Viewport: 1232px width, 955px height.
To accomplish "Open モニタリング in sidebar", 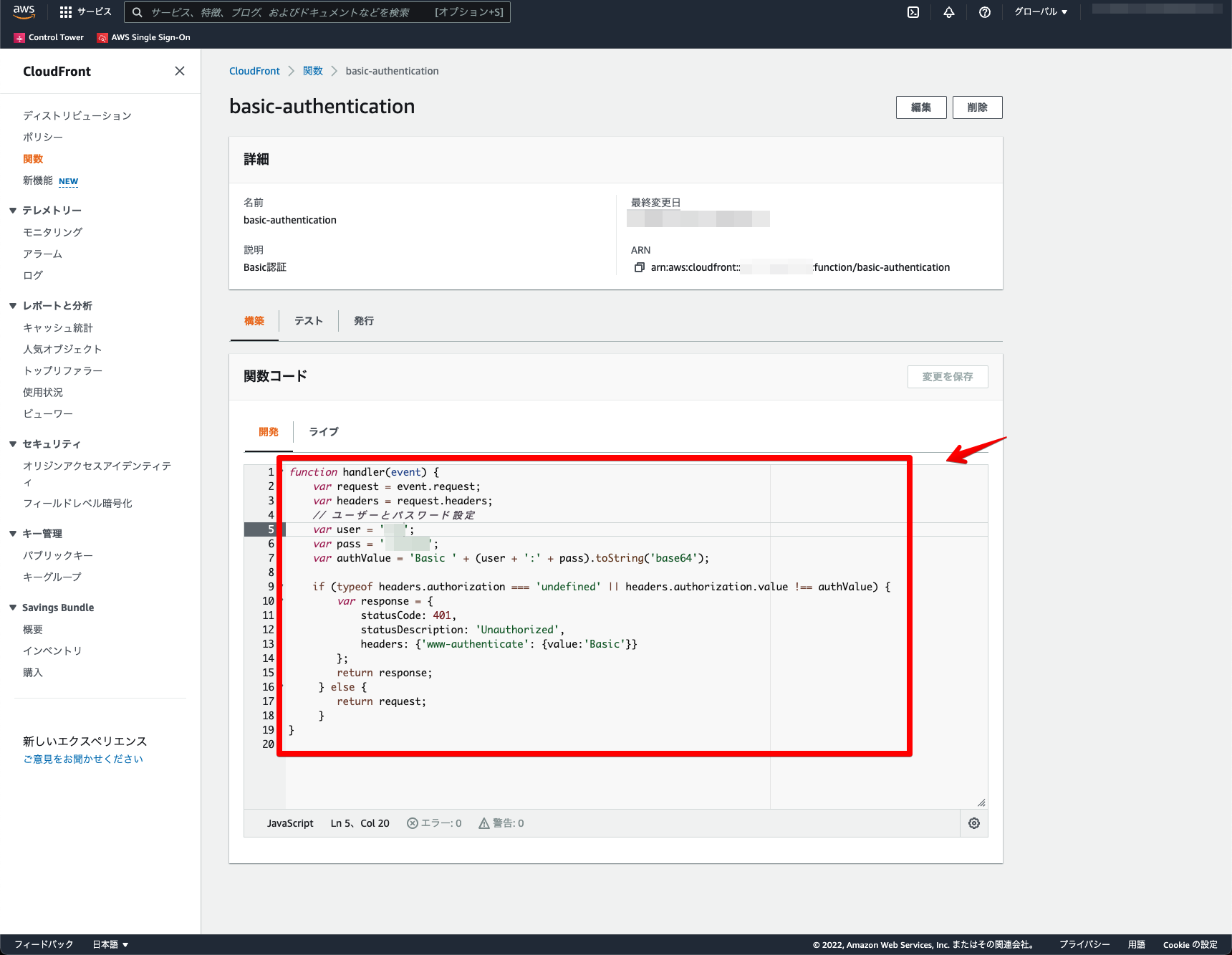I will (x=53, y=232).
